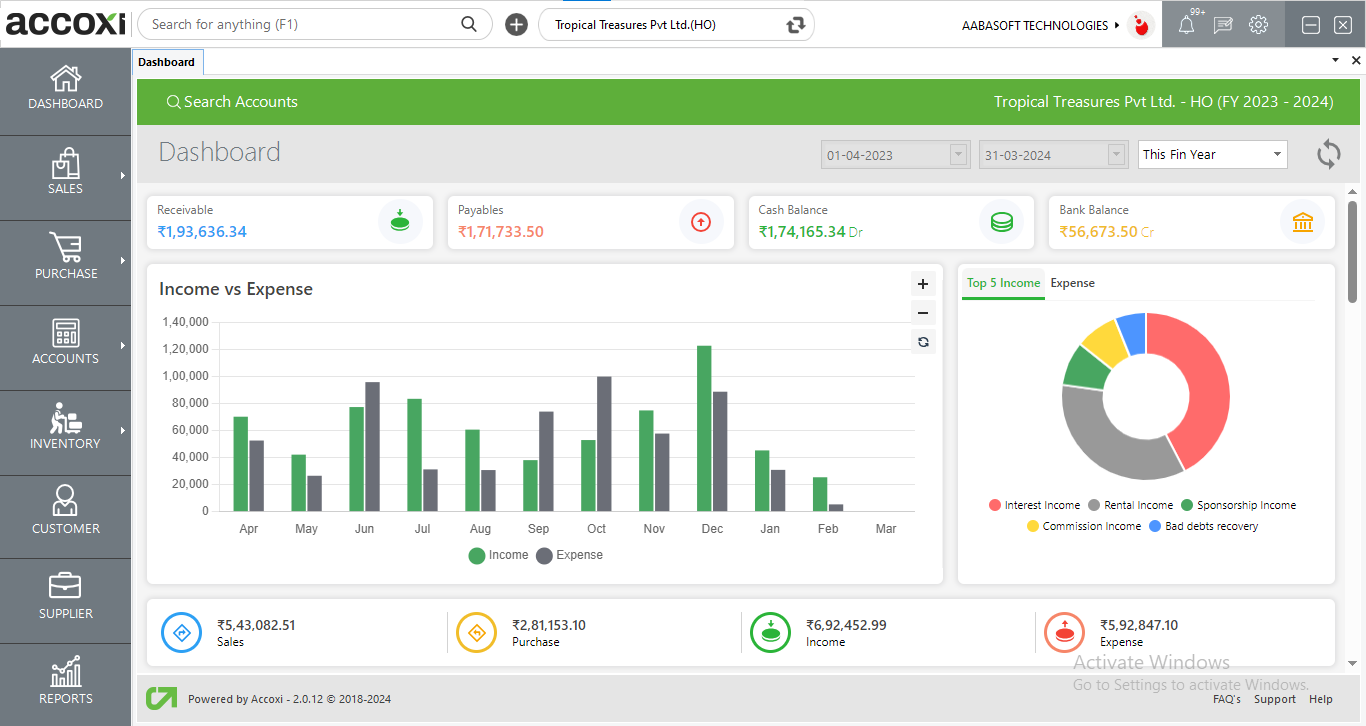Click the chart refresh icon below zoom controls
Image resolution: width=1366 pixels, height=726 pixels.
(x=922, y=341)
